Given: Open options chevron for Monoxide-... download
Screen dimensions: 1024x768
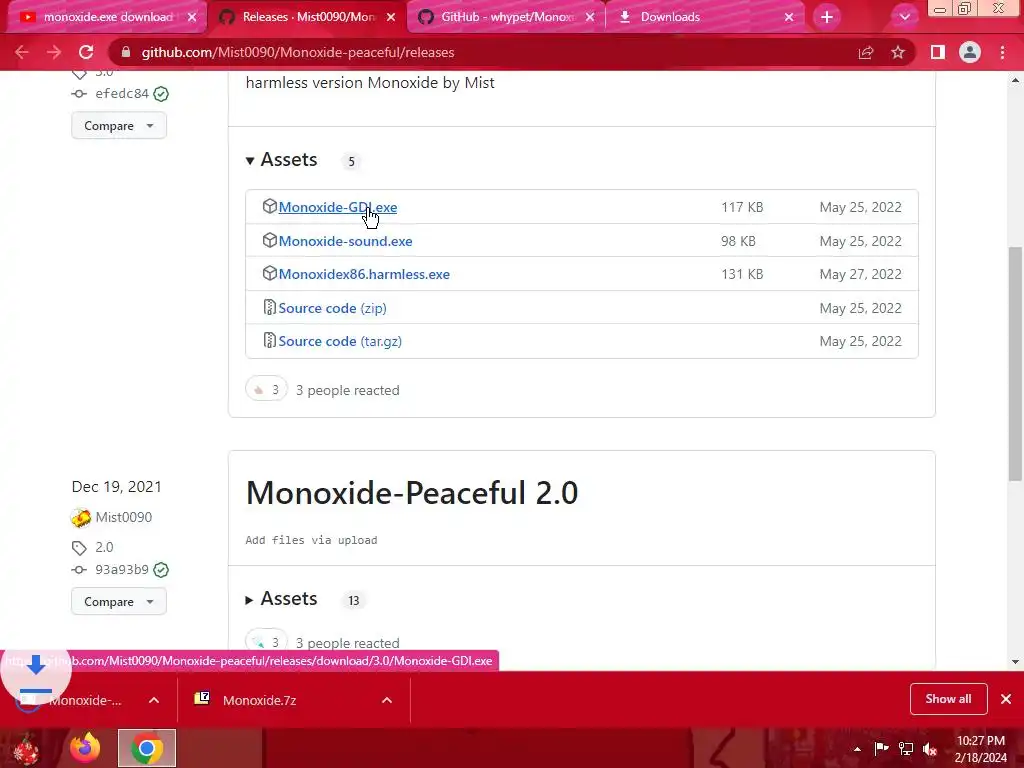Looking at the screenshot, I should [x=153, y=700].
